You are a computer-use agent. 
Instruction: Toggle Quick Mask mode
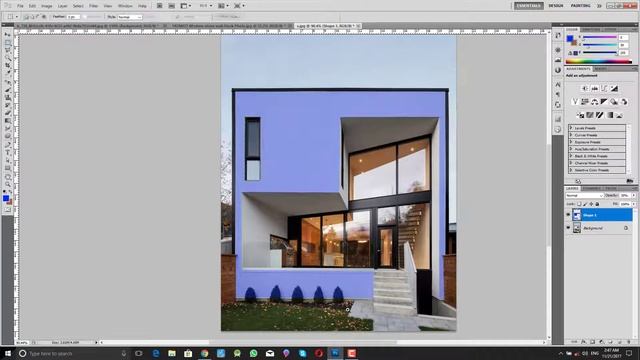pyautogui.click(x=7, y=210)
